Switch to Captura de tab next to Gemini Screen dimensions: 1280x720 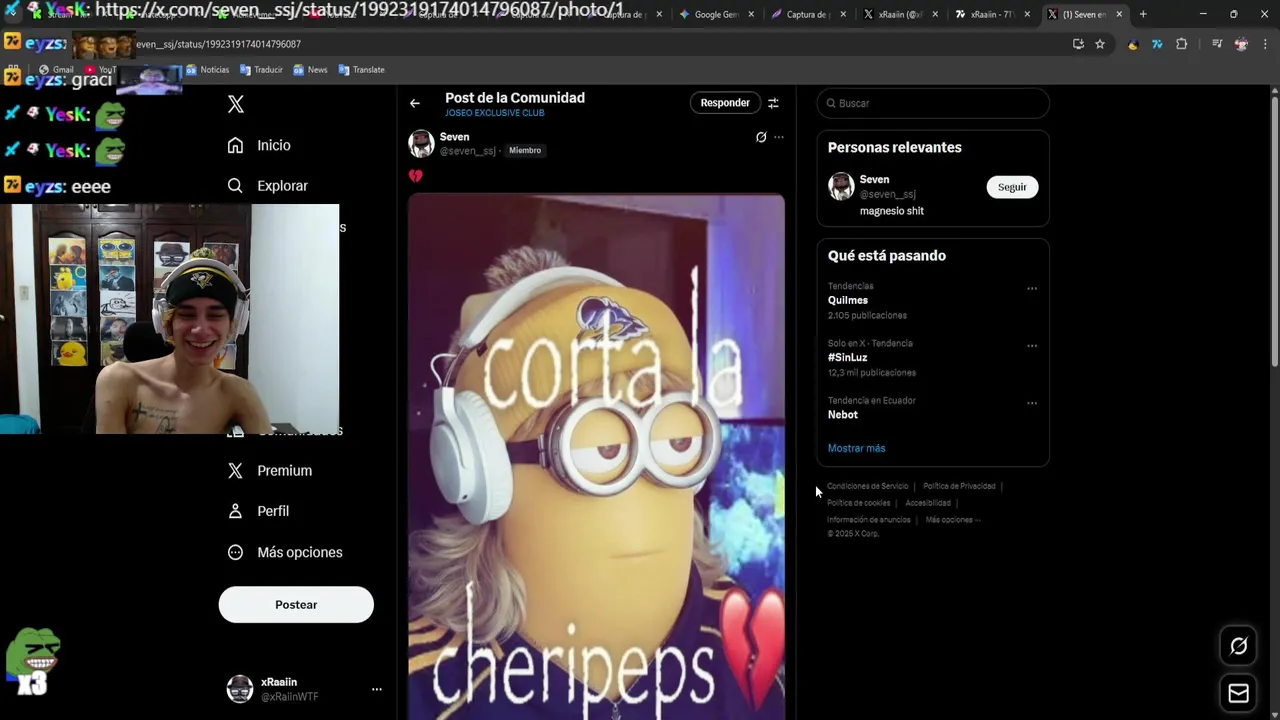[x=808, y=14]
